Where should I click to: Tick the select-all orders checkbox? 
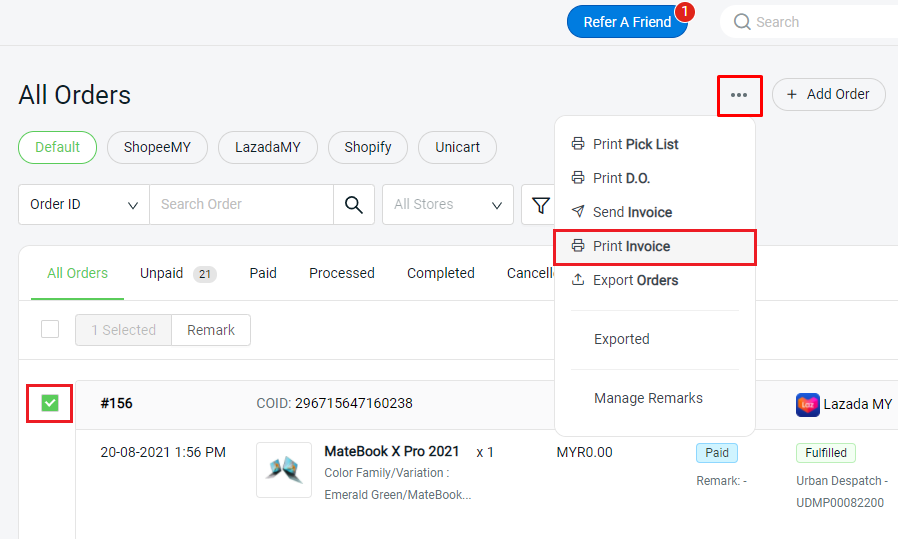coord(50,329)
